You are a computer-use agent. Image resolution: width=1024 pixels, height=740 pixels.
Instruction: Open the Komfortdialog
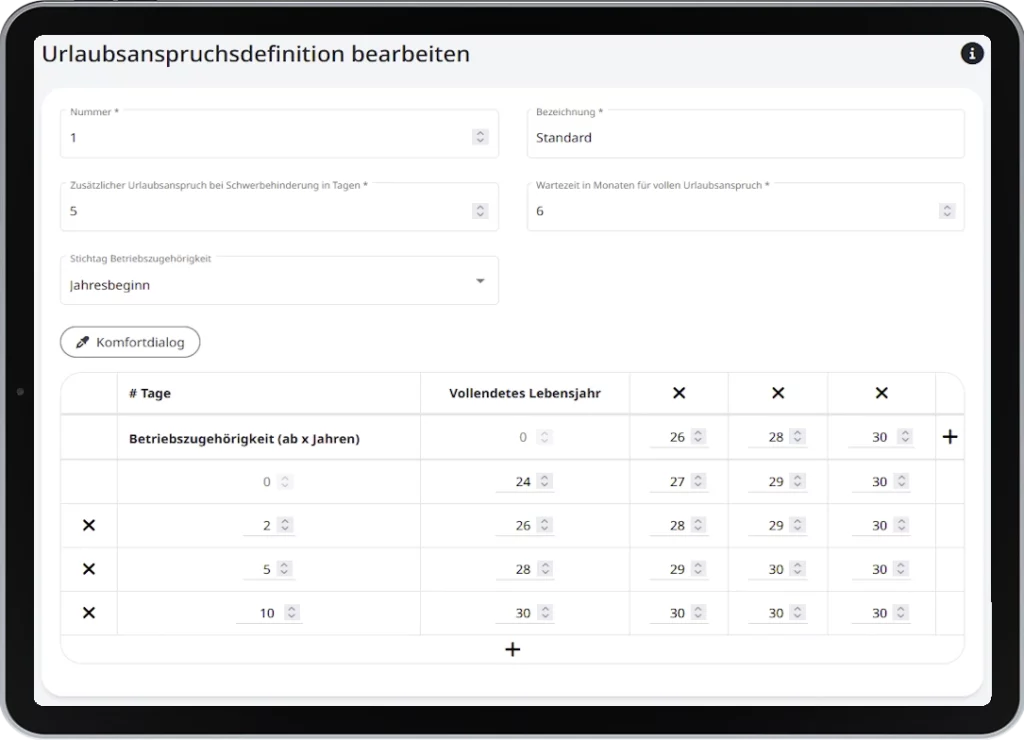[130, 342]
